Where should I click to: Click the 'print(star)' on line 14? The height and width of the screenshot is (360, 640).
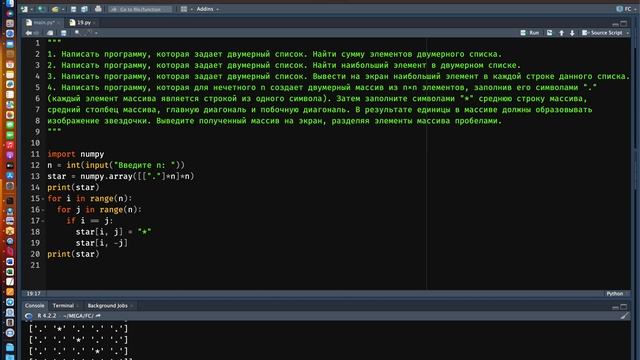tap(73, 188)
